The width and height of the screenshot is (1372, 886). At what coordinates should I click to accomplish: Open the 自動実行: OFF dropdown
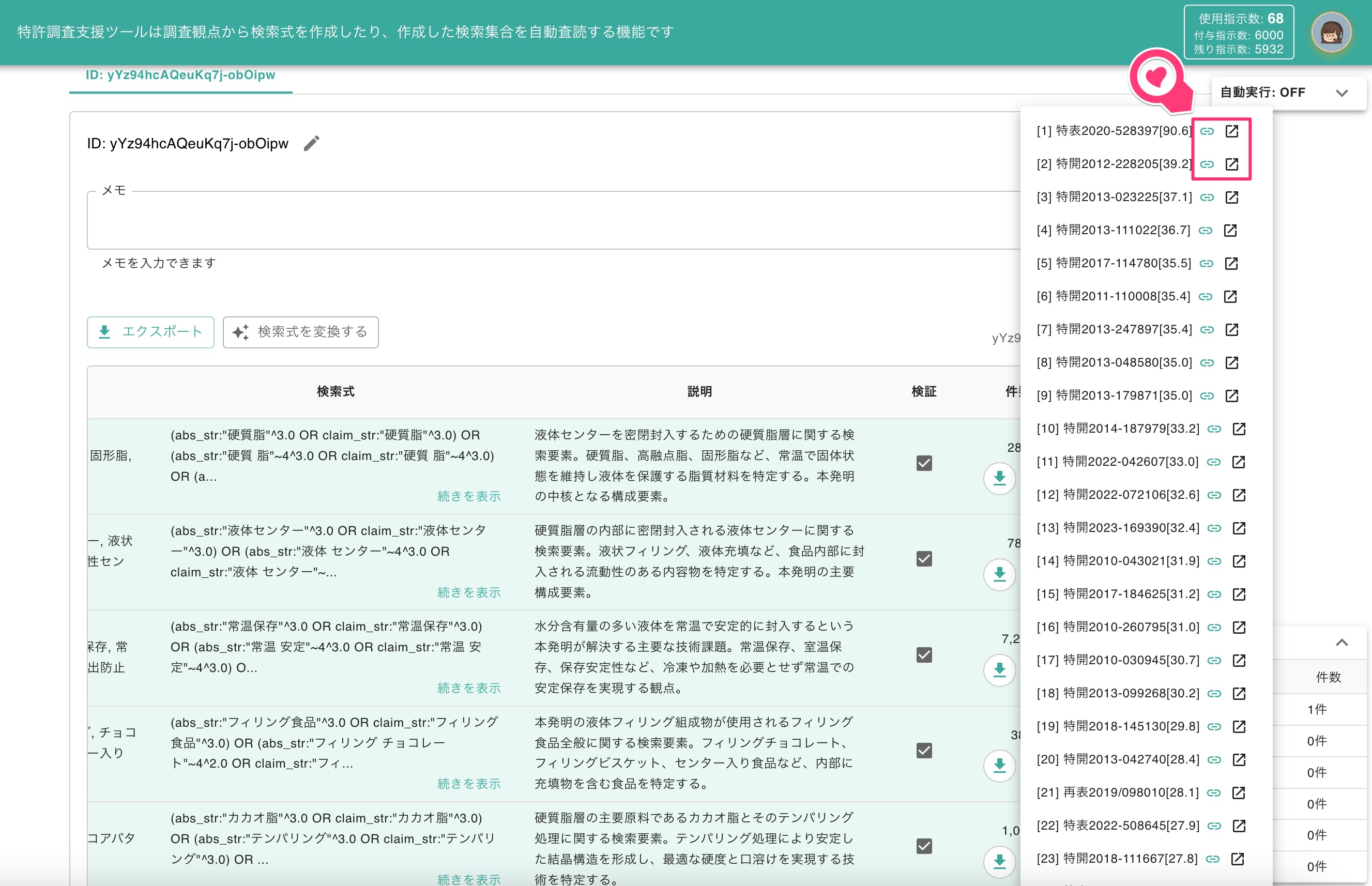tap(1289, 93)
